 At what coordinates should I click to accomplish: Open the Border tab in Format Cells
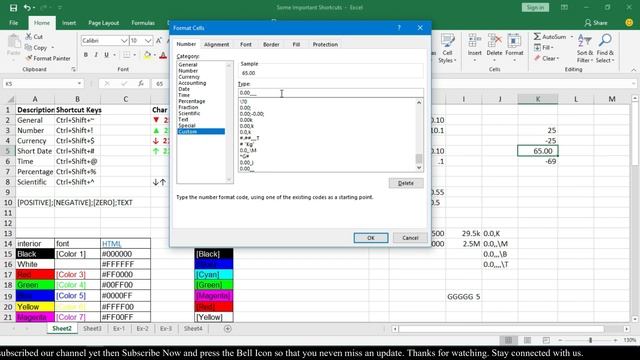click(x=271, y=44)
